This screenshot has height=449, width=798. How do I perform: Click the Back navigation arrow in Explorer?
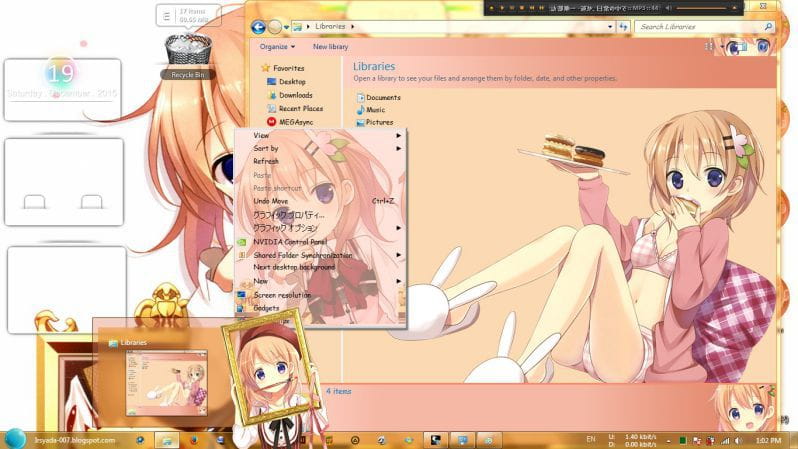258,27
